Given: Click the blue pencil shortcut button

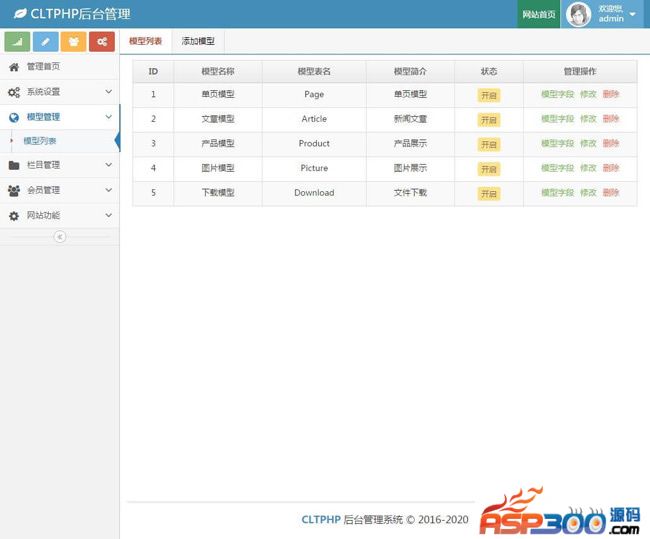Looking at the screenshot, I should (45, 41).
